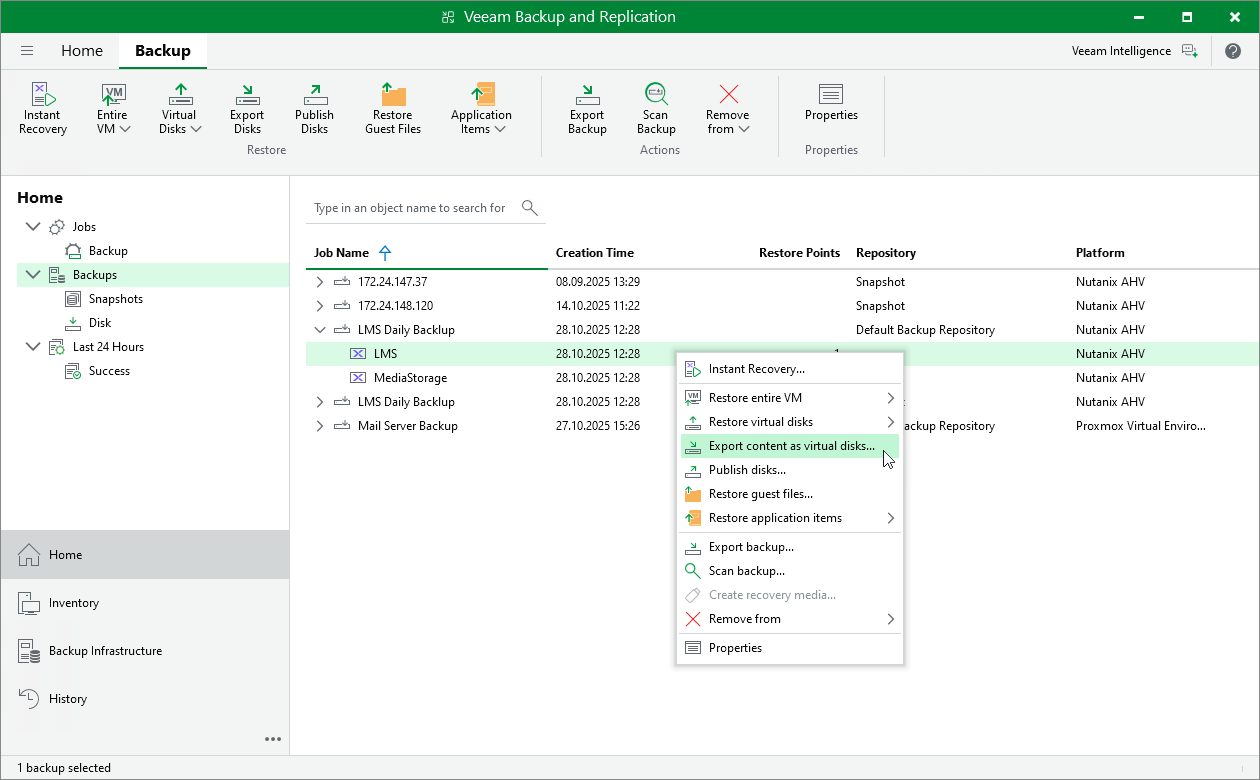Expand the Mail Server Backup row
The width and height of the screenshot is (1260, 780).
pos(320,426)
